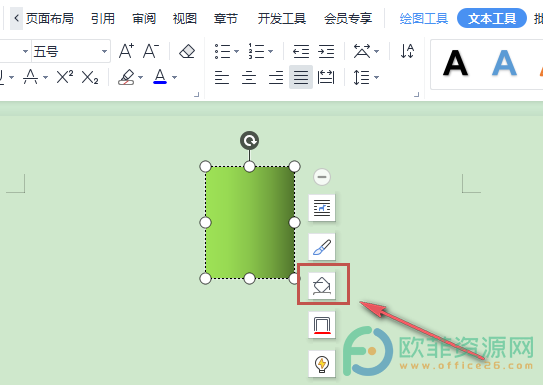Collapse the floating quick toolbar minus button
The height and width of the screenshot is (385, 543).
click(x=322, y=177)
